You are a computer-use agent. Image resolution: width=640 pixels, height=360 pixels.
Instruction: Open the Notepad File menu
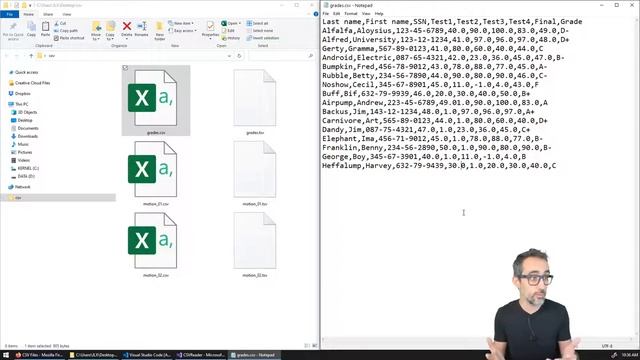326,13
